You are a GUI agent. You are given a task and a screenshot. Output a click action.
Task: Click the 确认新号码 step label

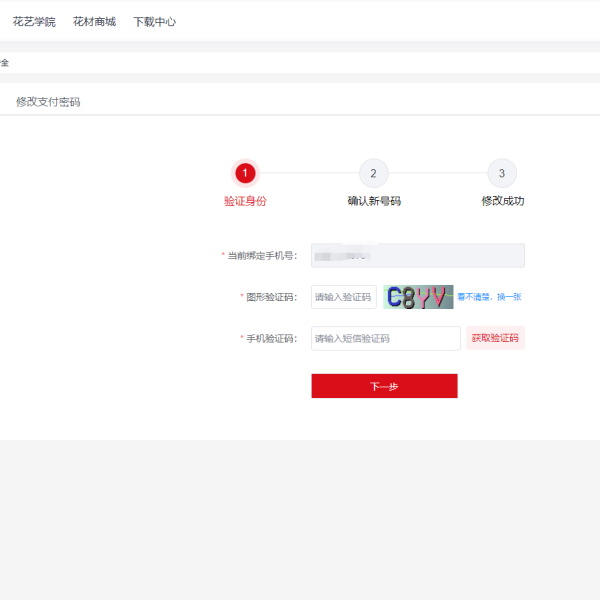[x=374, y=201]
